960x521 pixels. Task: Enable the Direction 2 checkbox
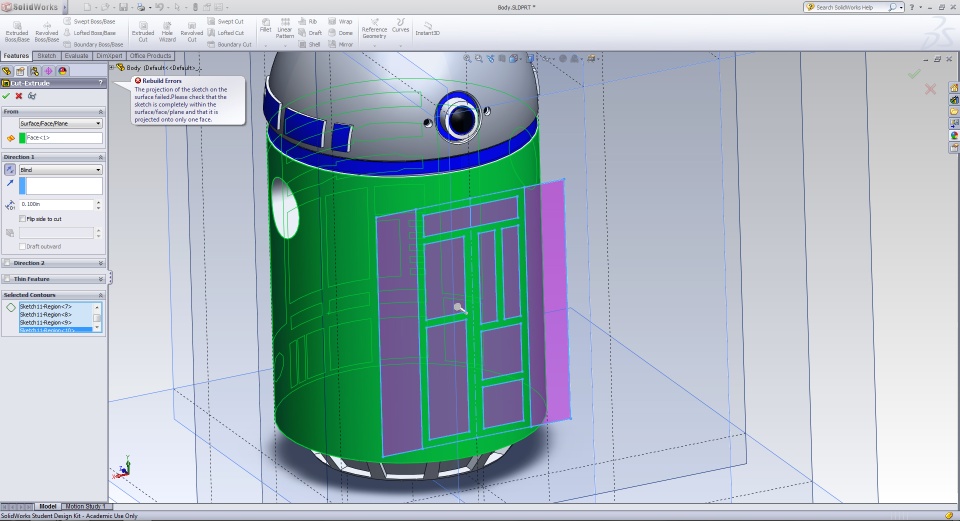coord(7,263)
